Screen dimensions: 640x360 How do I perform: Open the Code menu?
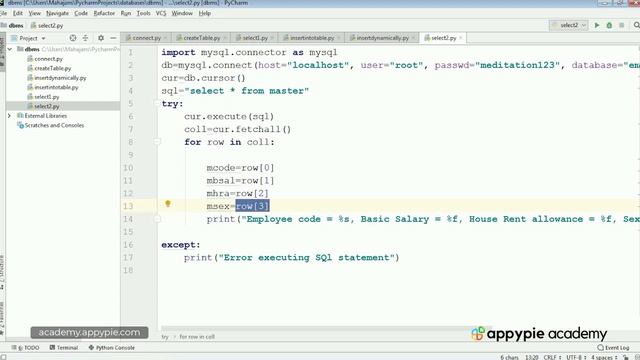tap(81, 13)
